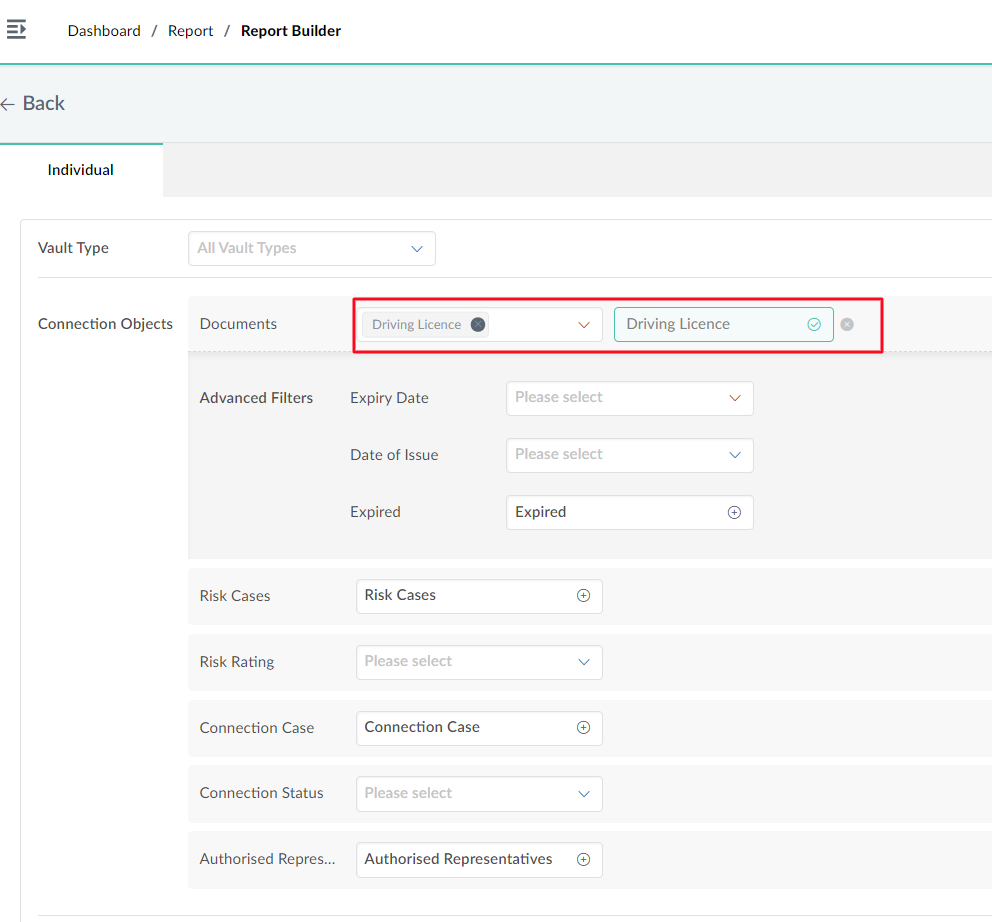This screenshot has width=992, height=922.
Task: Switch to the Individual tab
Action: (x=81, y=170)
